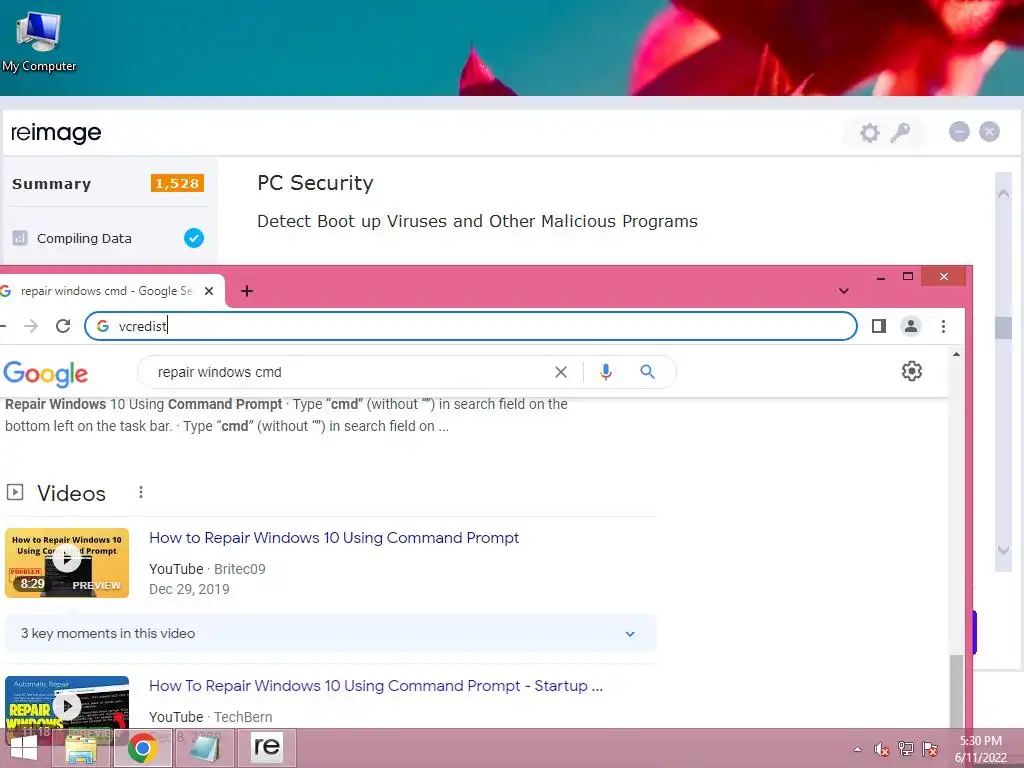The height and width of the screenshot is (768, 1024).
Task: Open the My Computer desktop icon
Action: click(39, 41)
